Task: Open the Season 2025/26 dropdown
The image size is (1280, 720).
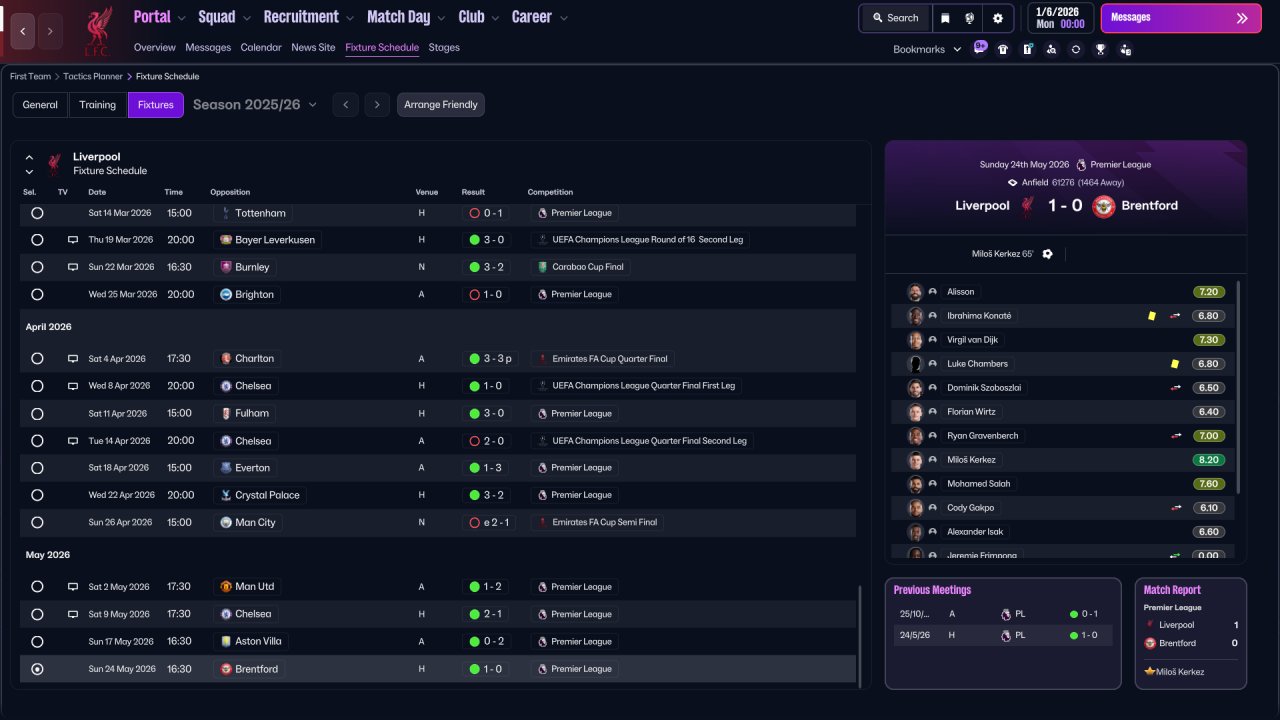Action: click(255, 105)
